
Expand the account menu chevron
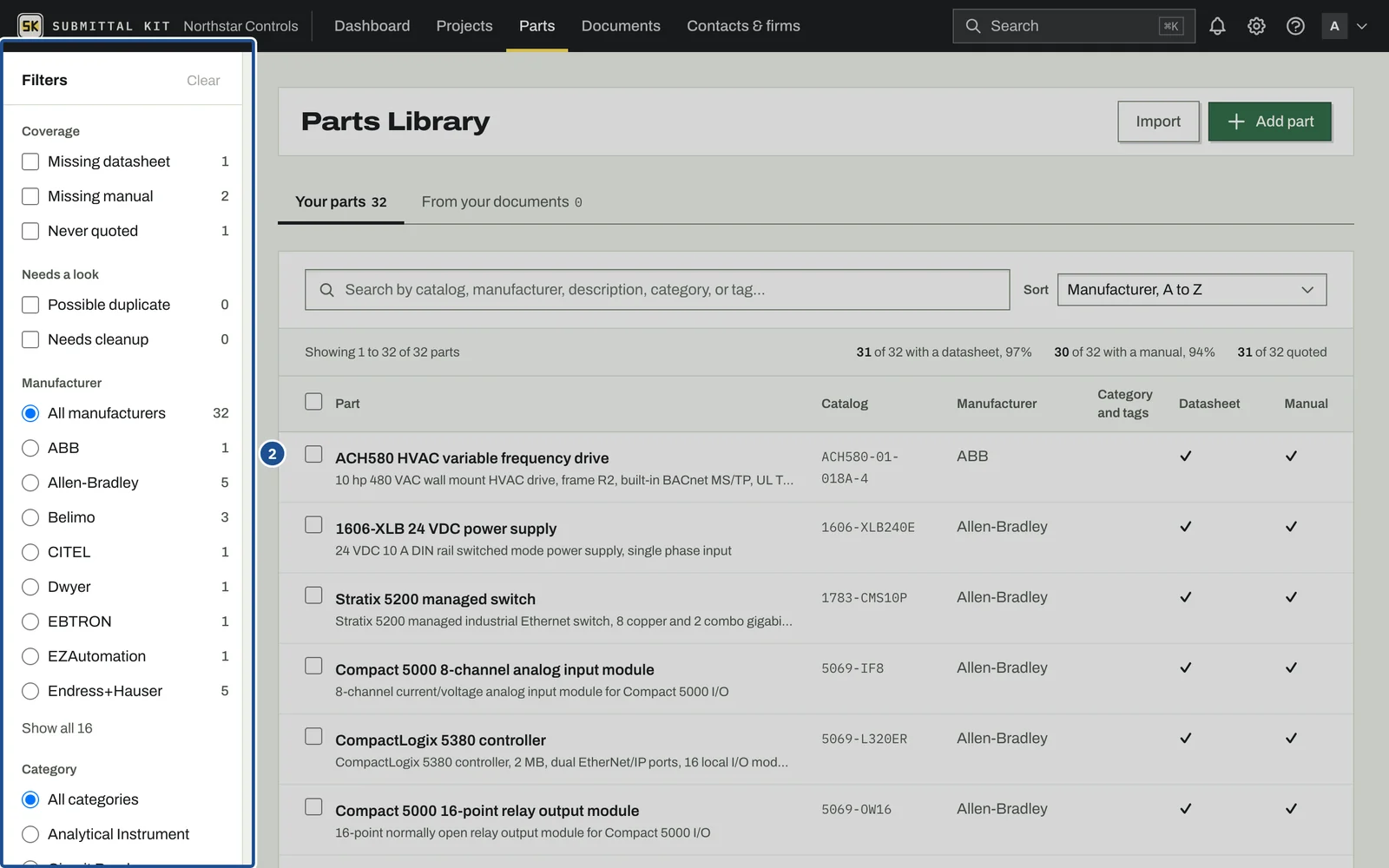[1362, 26]
